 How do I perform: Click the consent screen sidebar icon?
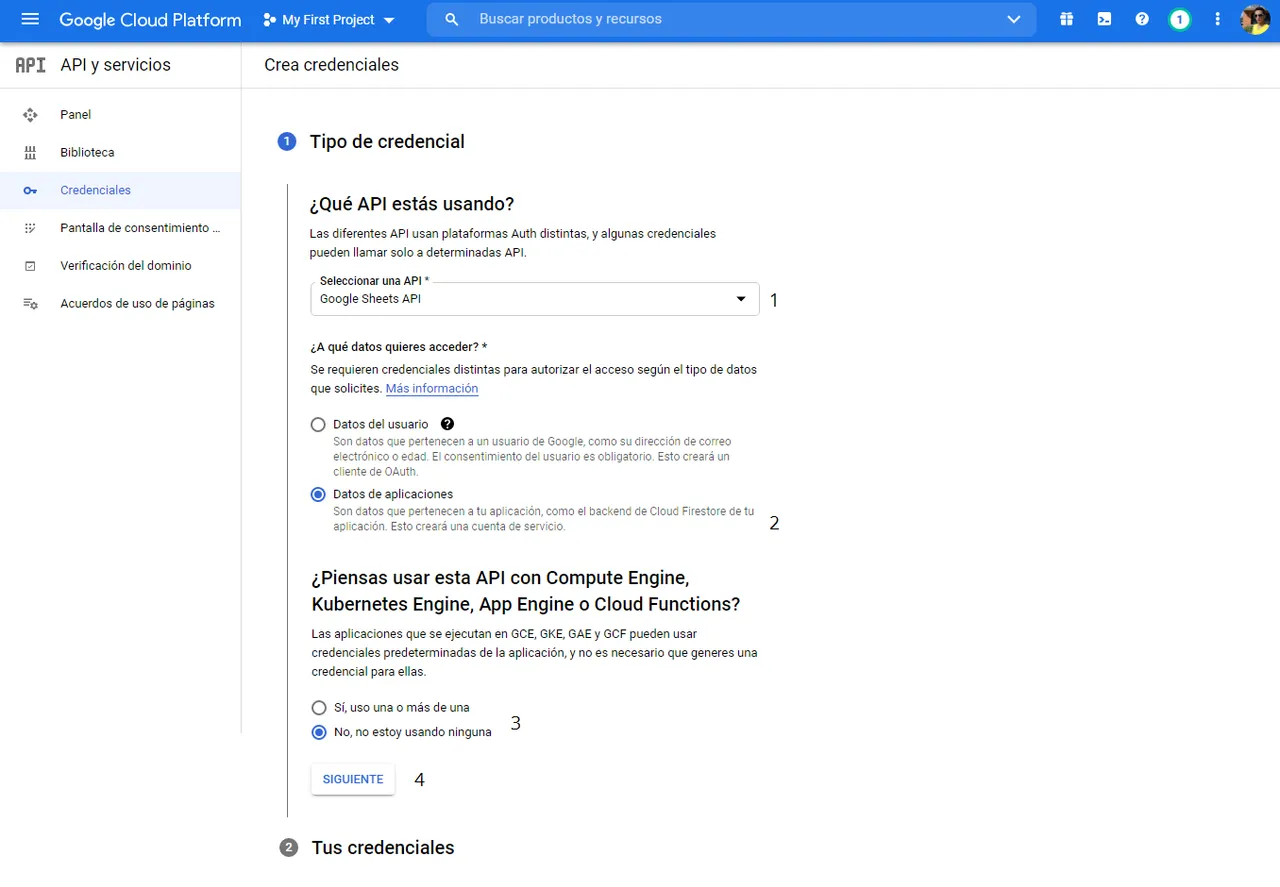(x=30, y=228)
